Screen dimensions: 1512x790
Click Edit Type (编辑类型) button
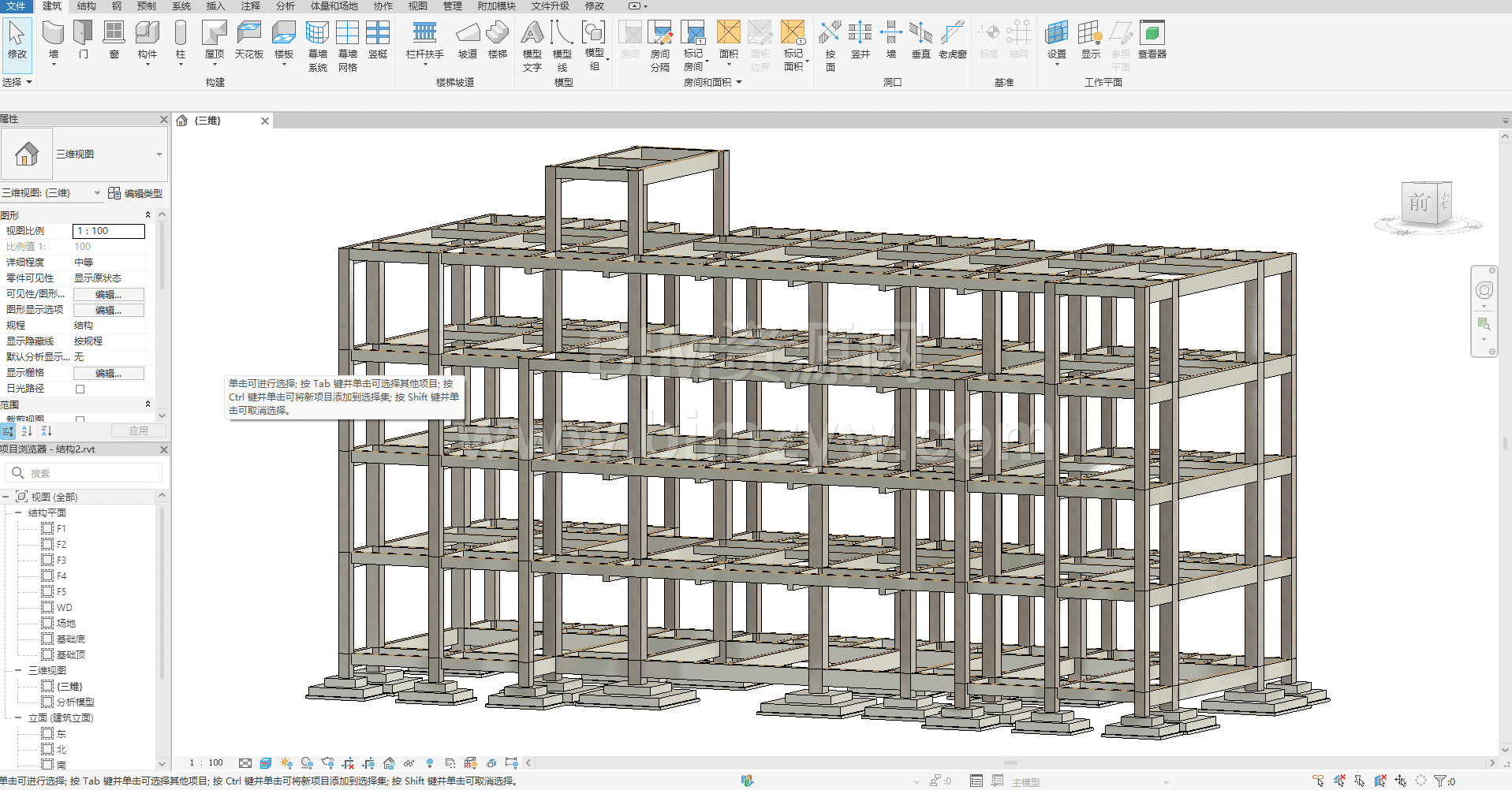point(135,193)
